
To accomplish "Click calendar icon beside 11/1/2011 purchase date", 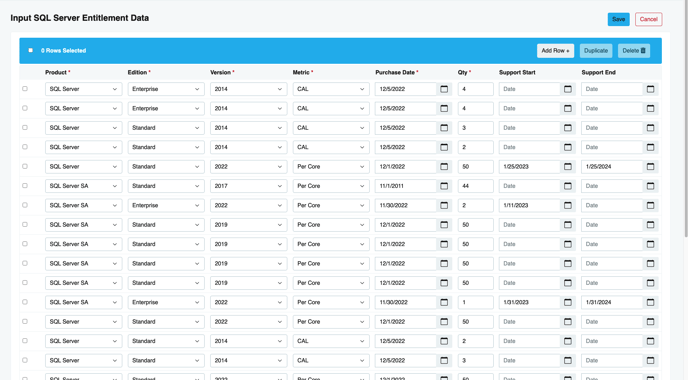I will click(444, 186).
